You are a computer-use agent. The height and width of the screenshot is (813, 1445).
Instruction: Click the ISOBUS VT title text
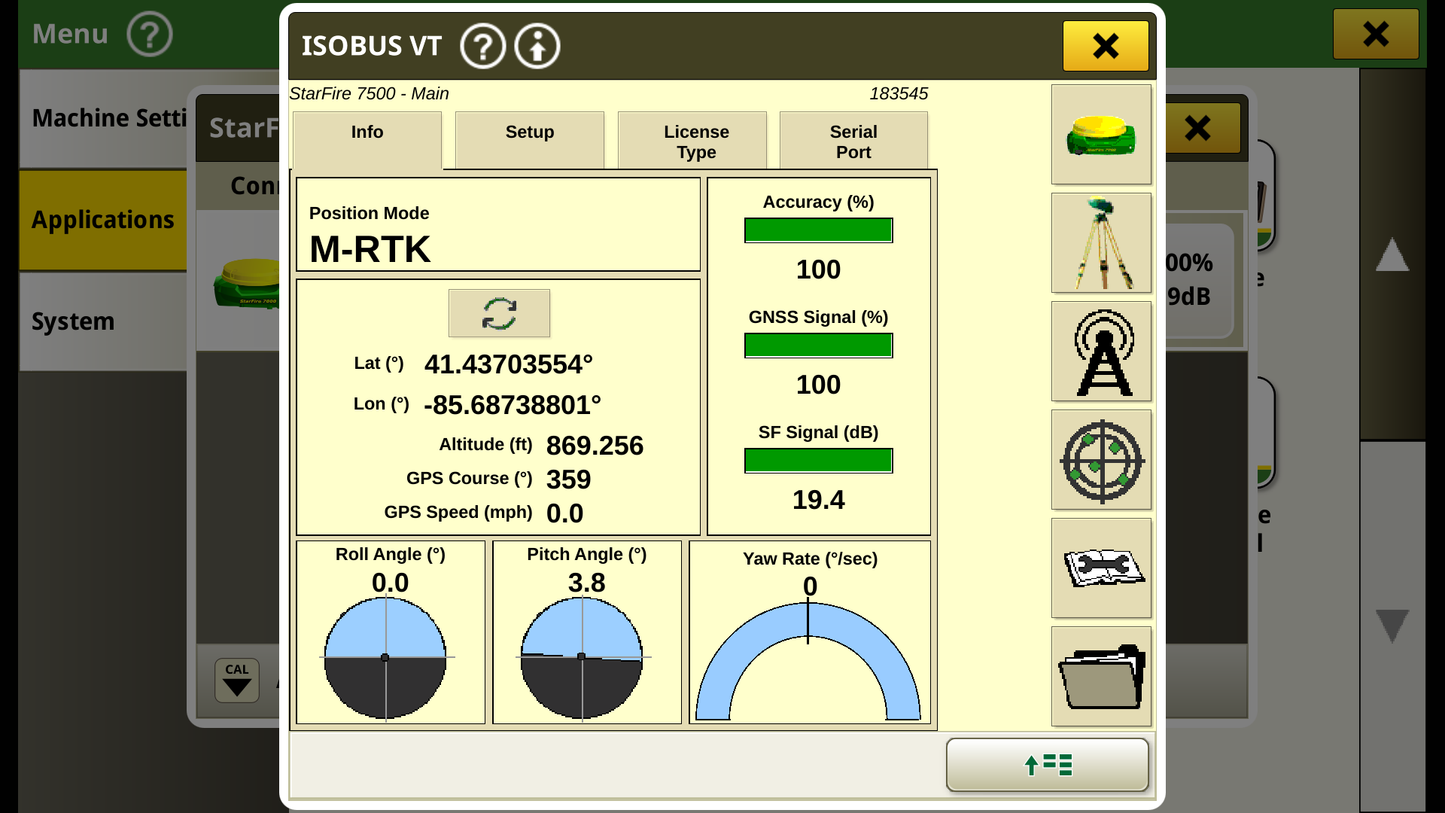pos(371,46)
